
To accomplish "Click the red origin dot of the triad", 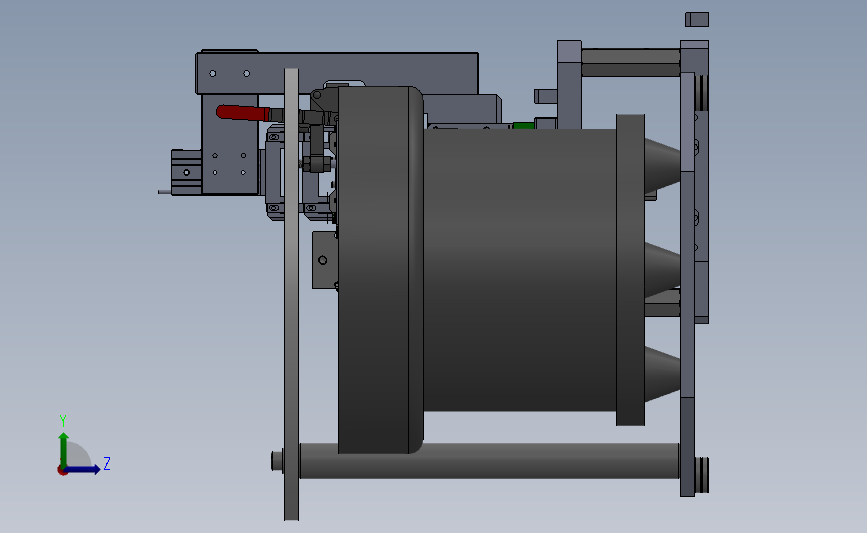I will tap(62, 471).
